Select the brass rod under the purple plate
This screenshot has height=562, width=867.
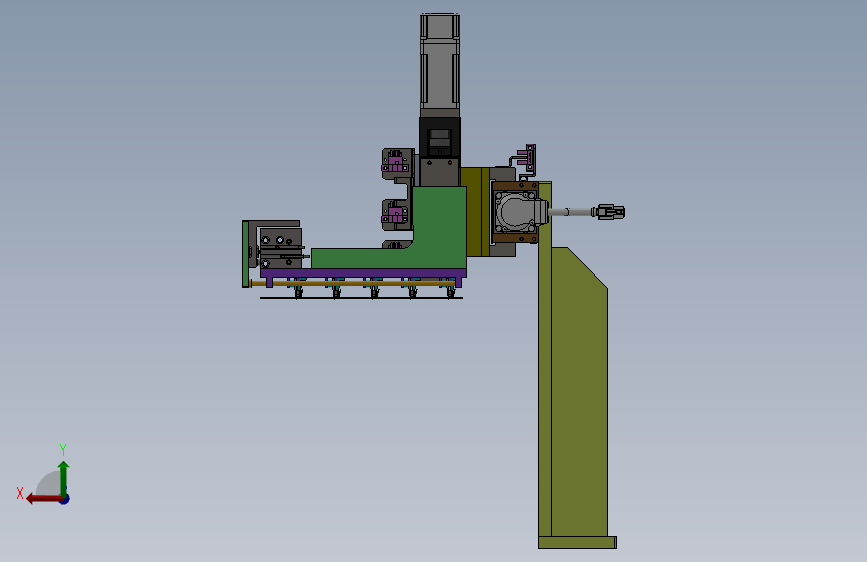pyautogui.click(x=352, y=283)
